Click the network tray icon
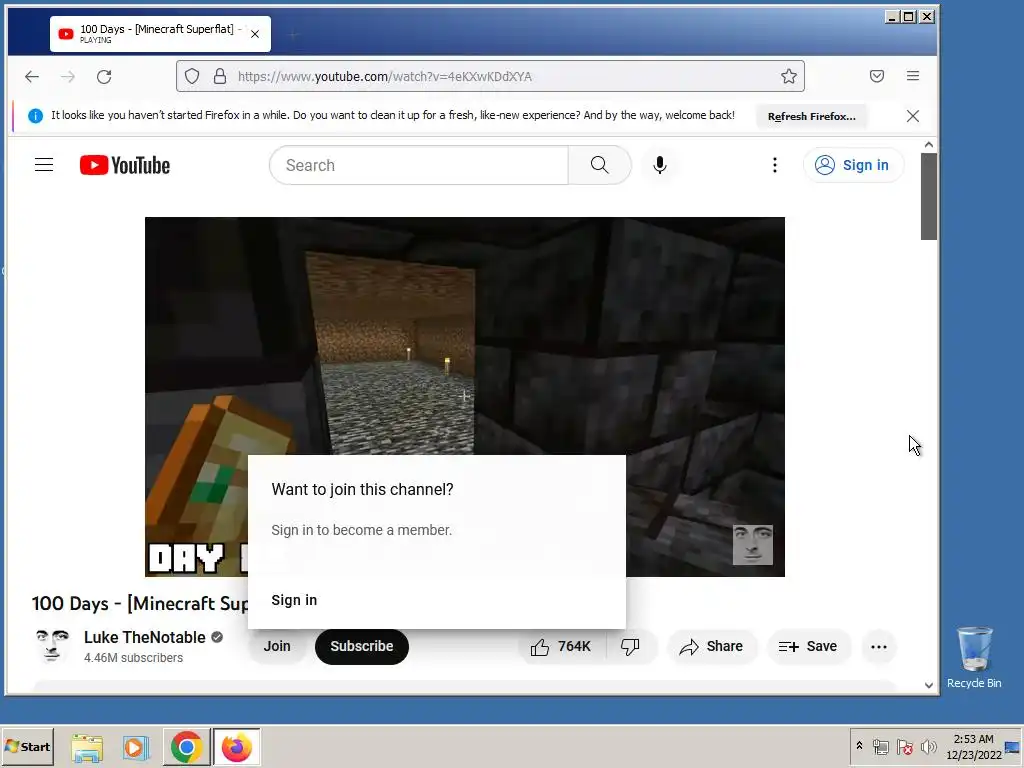Viewport: 1024px width, 768px height. point(880,746)
